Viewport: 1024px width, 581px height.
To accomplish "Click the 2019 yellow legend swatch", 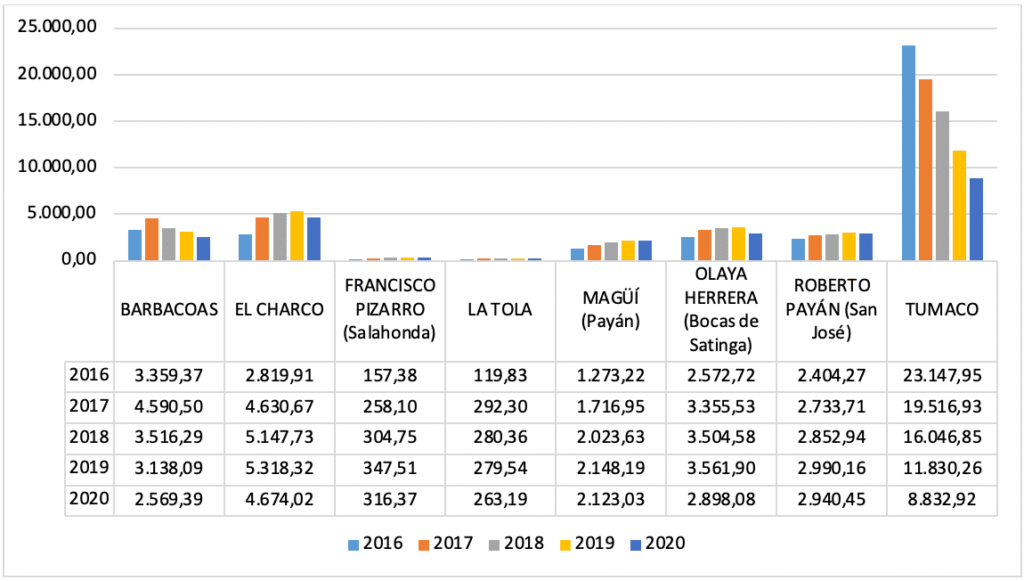I will [x=564, y=544].
